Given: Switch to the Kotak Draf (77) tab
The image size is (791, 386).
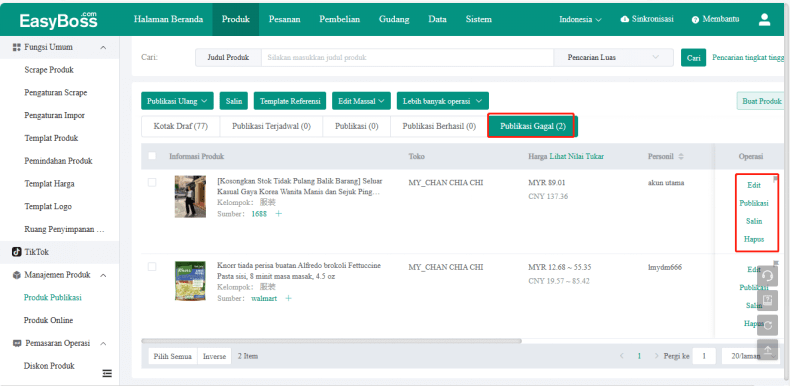Looking at the screenshot, I should [x=181, y=126].
